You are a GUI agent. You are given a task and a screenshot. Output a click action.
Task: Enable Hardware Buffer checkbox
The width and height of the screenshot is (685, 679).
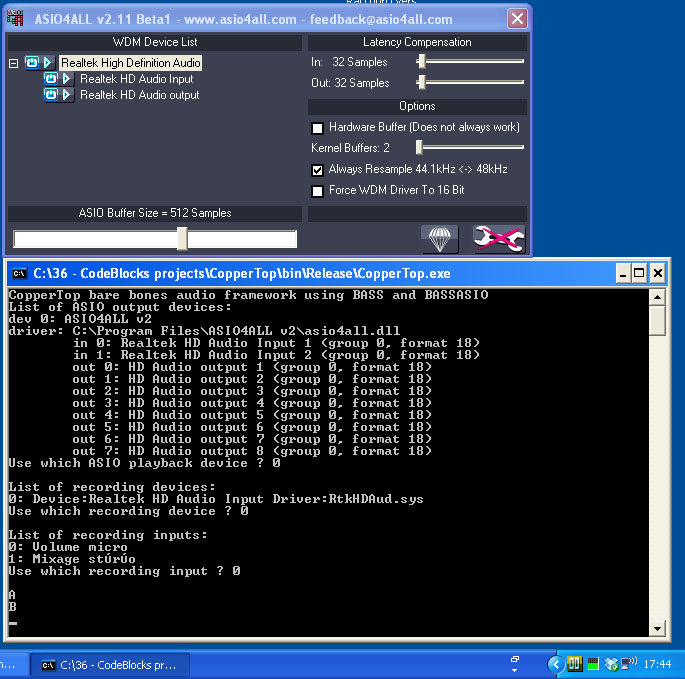coord(318,128)
